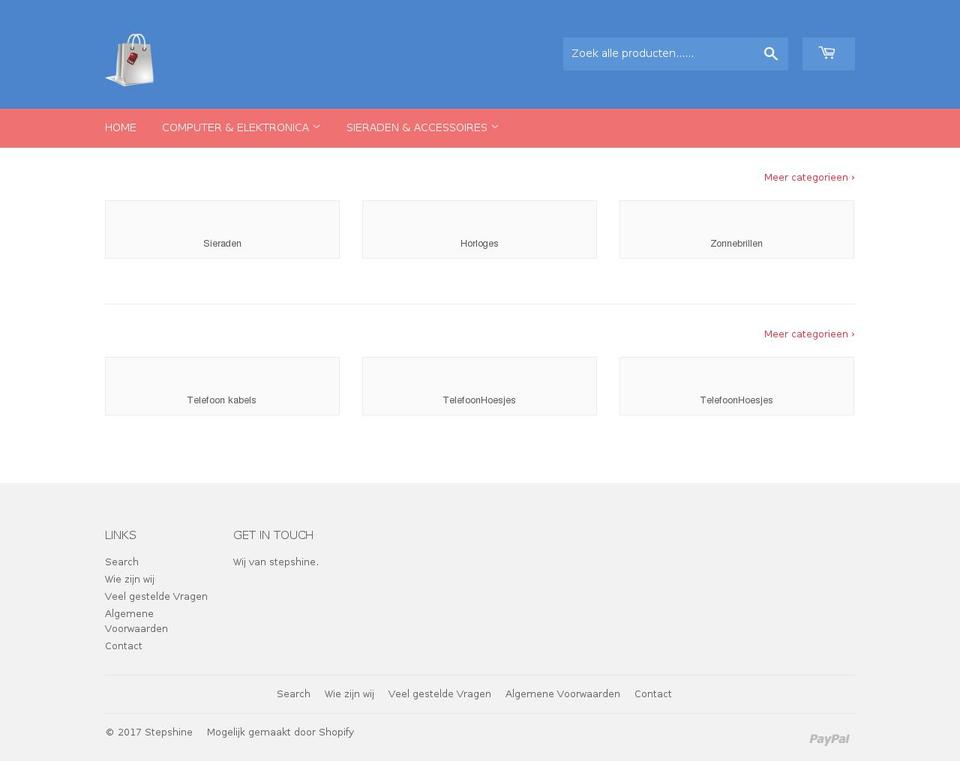Open the Telefoon kabels category tile
The image size is (960, 761).
coord(222,386)
